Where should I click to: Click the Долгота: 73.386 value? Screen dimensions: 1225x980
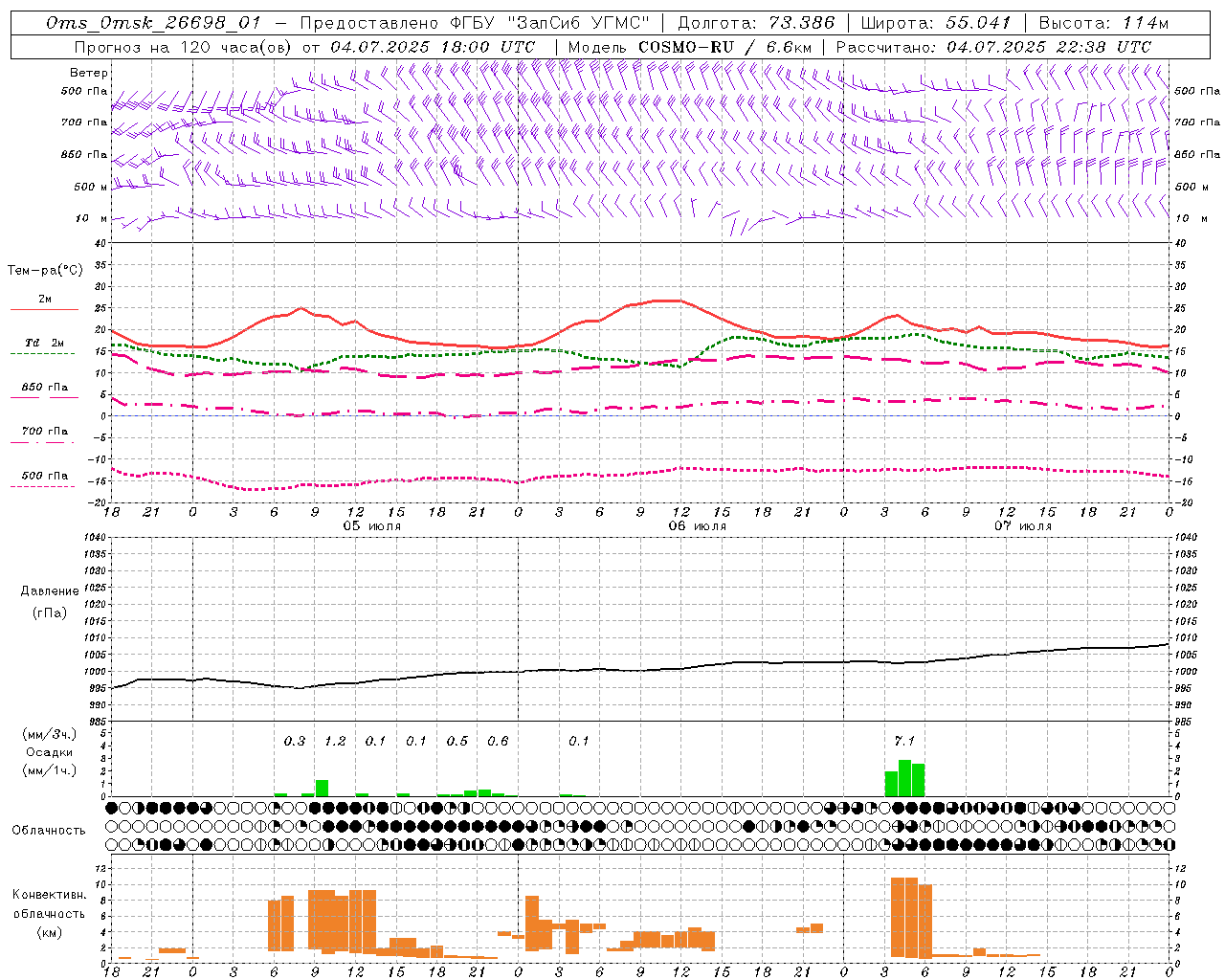coord(756,23)
